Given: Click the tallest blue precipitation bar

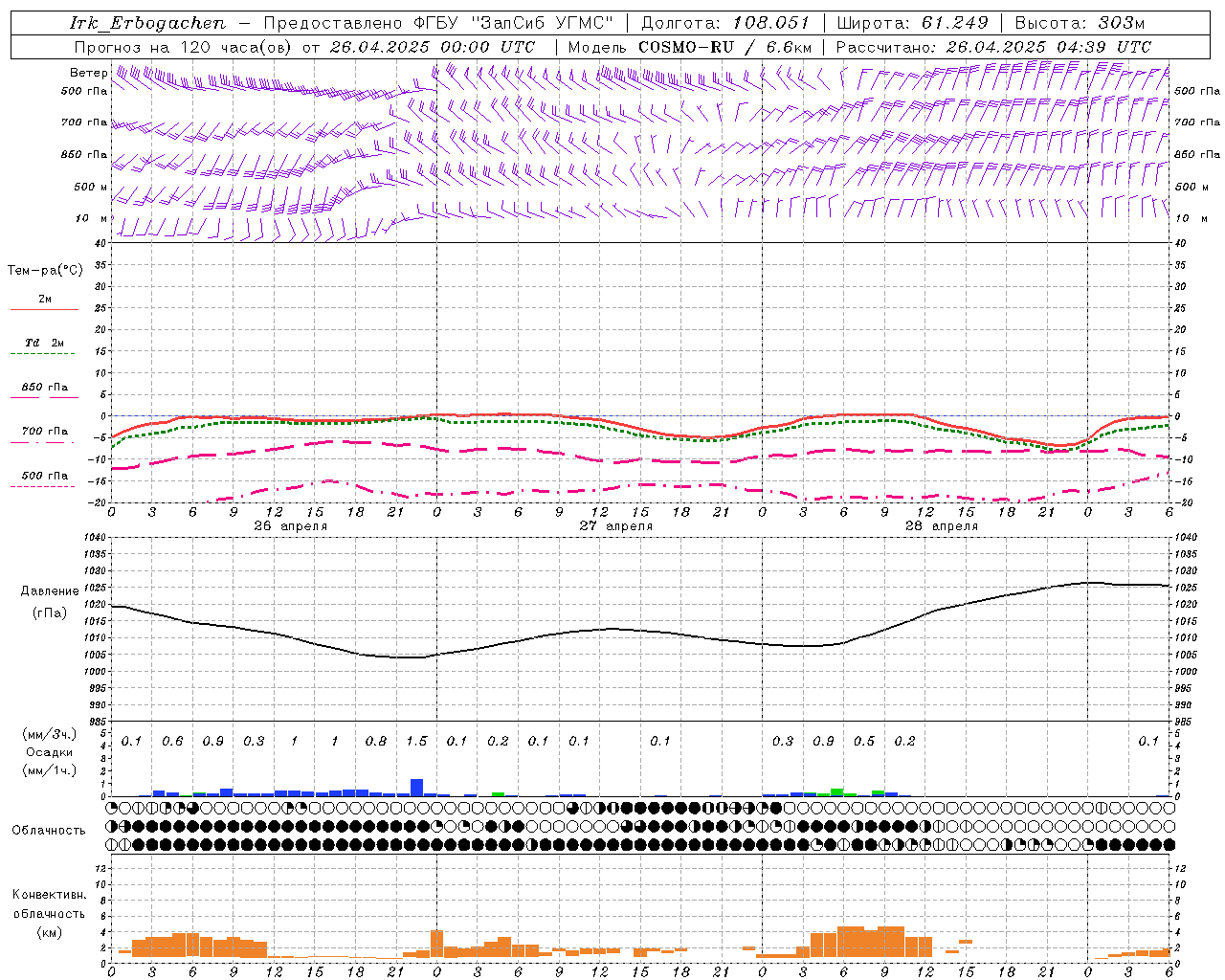Looking at the screenshot, I should [416, 787].
